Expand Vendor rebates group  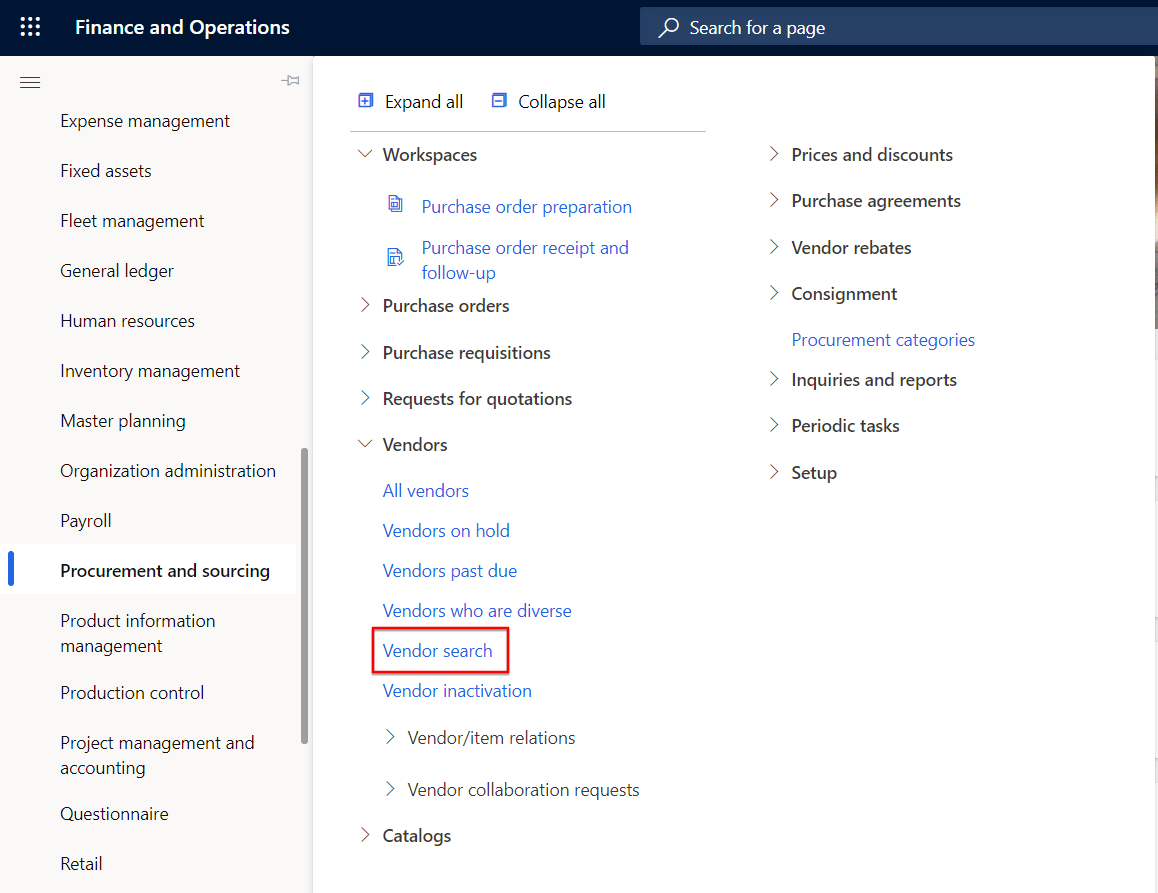(x=774, y=247)
